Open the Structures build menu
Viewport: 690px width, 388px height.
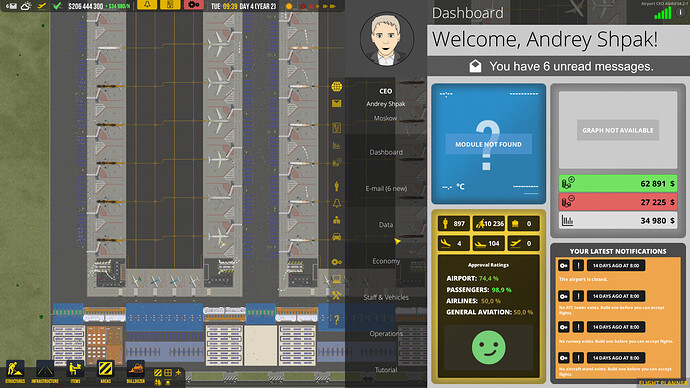pos(15,372)
